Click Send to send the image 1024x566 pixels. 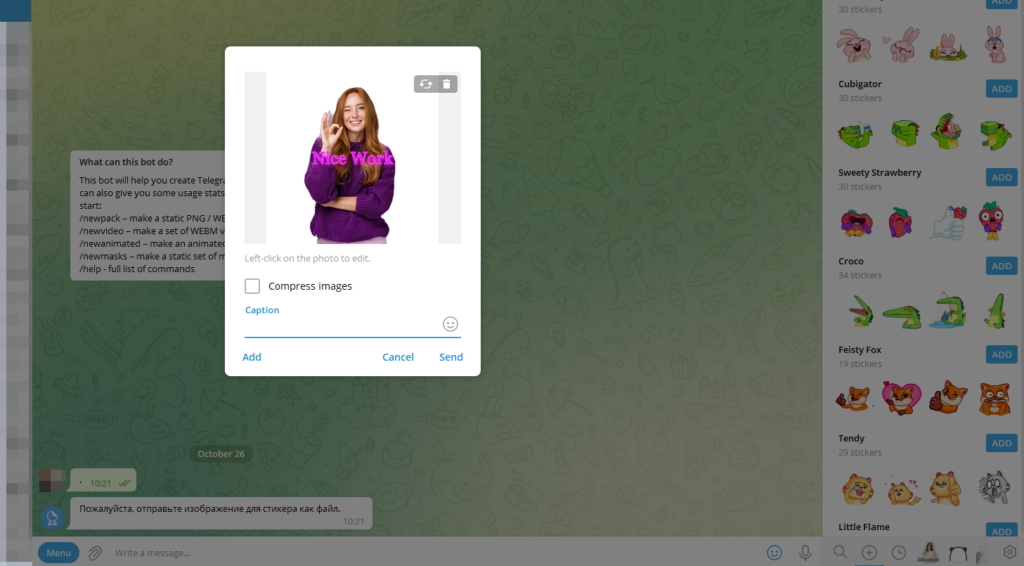click(451, 357)
